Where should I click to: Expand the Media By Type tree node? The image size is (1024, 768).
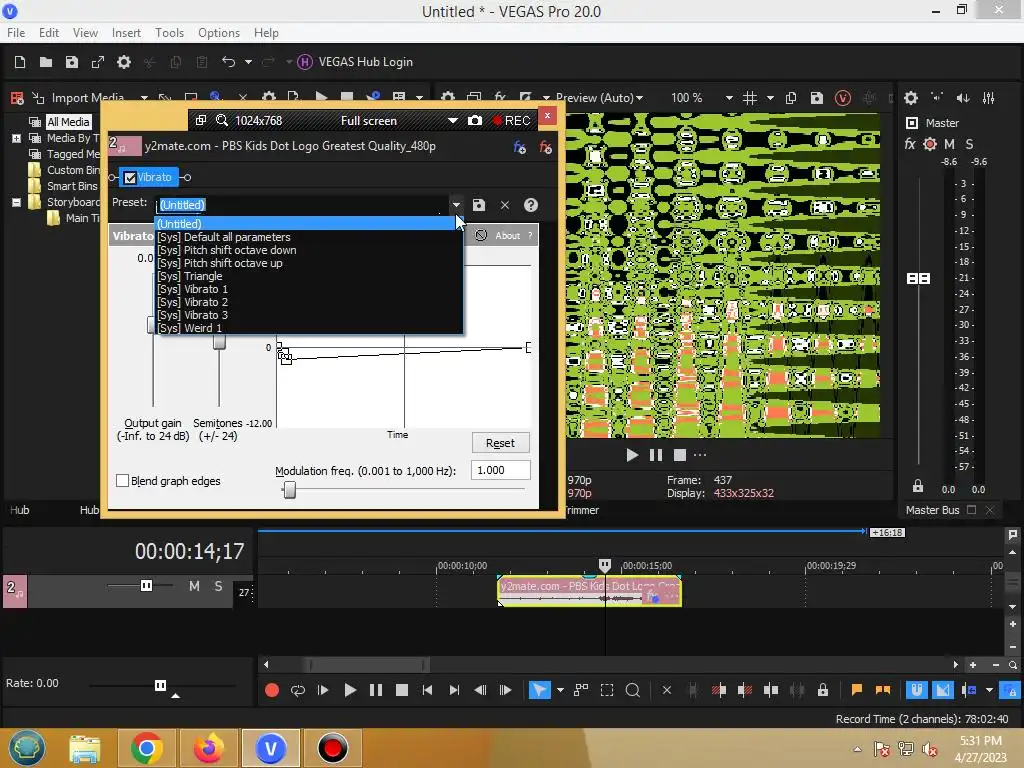(x=16, y=138)
